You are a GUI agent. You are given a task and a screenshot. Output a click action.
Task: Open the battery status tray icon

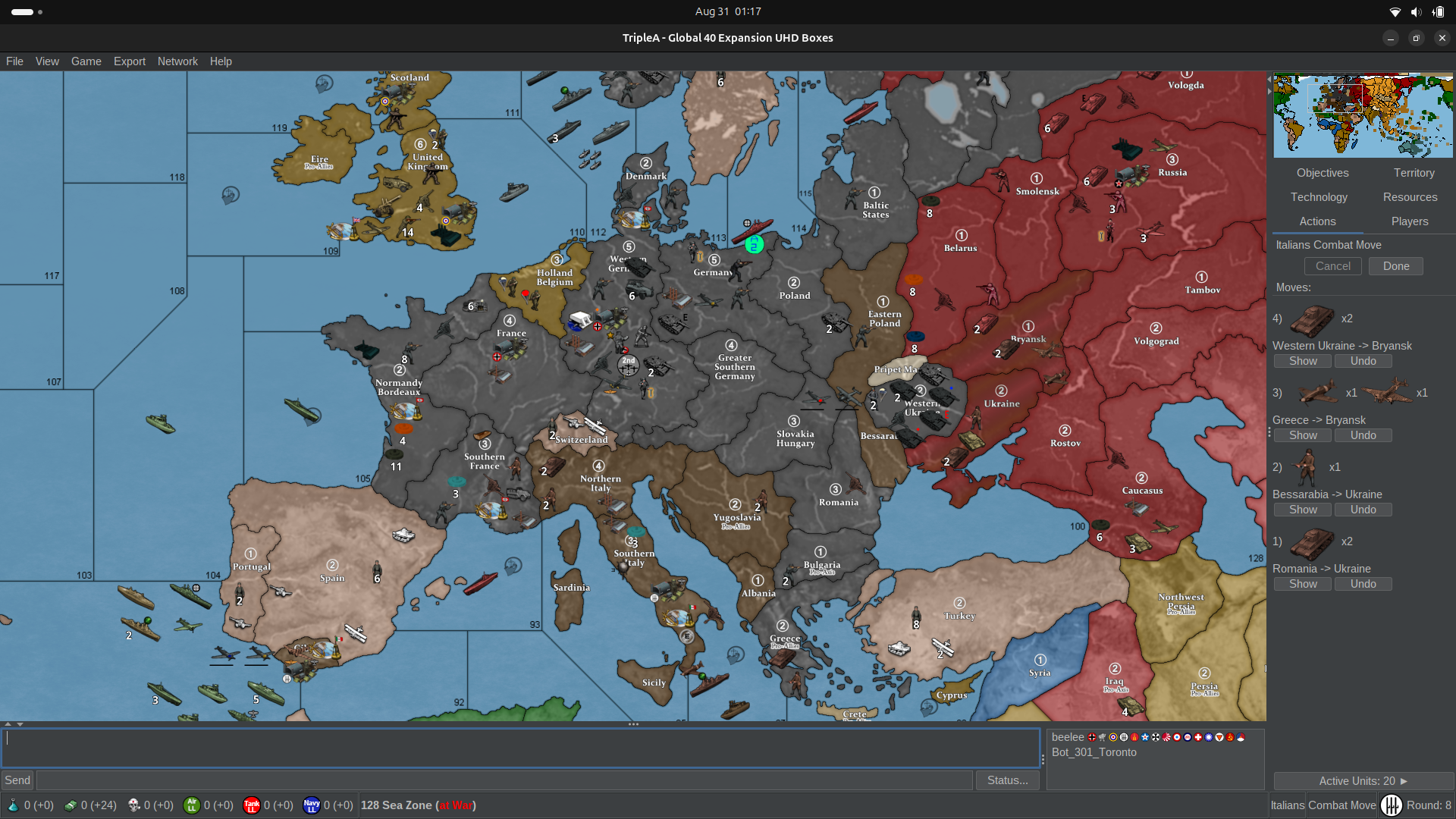[x=1438, y=11]
